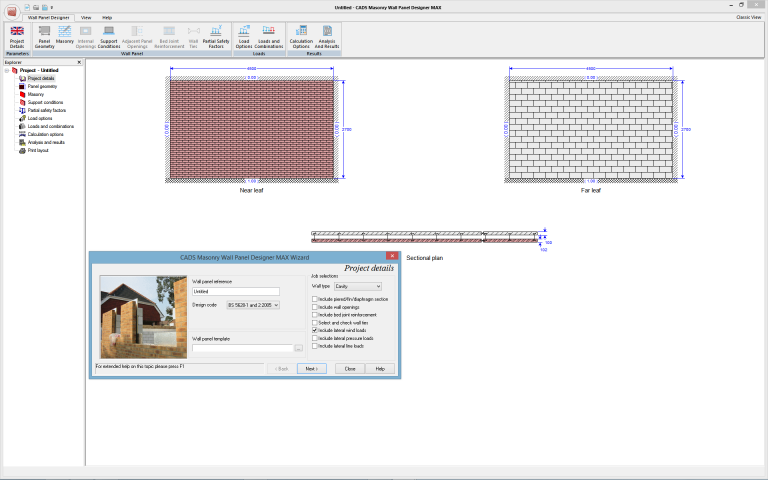
Task: Select Load options in Explorer tree
Action: [40, 118]
